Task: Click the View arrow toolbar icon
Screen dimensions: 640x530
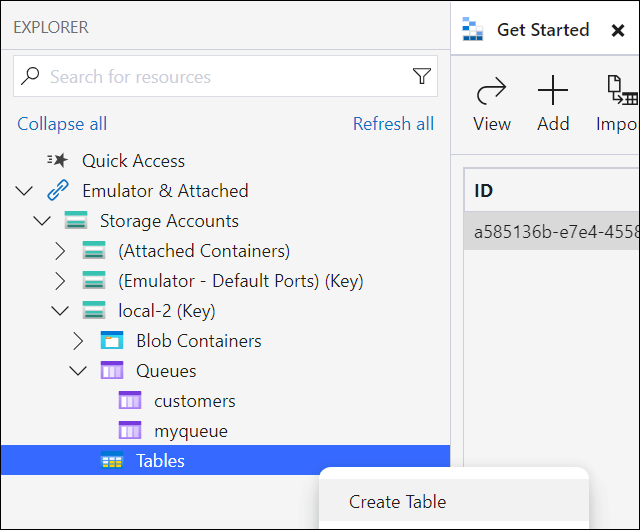Action: click(x=491, y=92)
